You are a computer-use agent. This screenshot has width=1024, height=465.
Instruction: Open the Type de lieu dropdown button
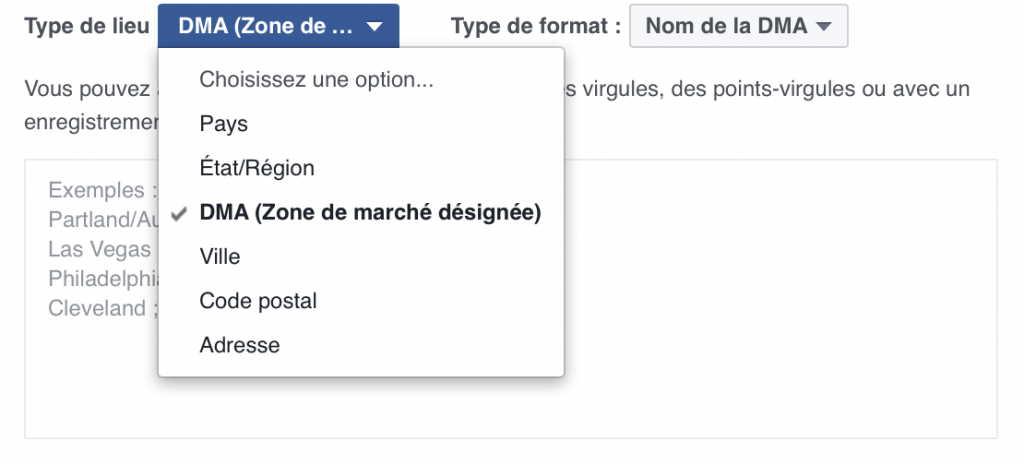tap(277, 27)
